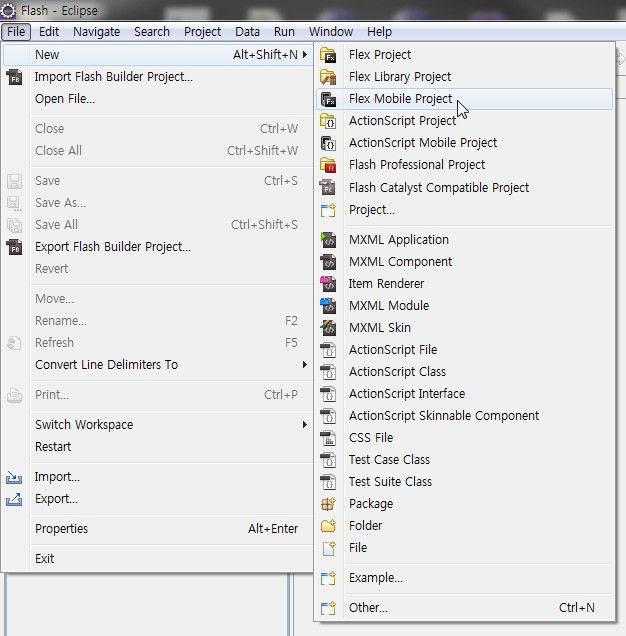Click the ActionScript Mobile Project icon
Viewport: 626px width, 636px height.
328,143
